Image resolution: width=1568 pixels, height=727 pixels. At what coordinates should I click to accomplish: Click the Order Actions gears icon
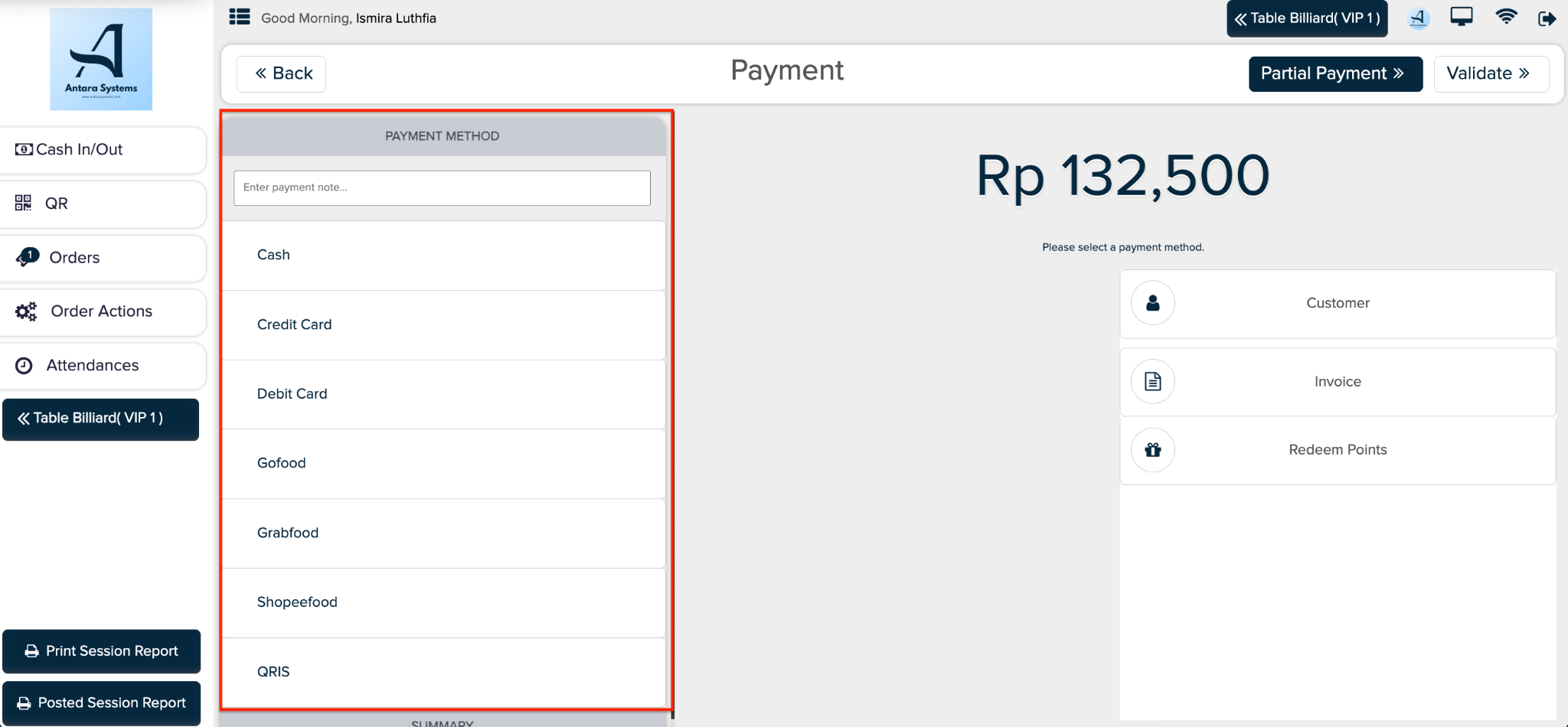coord(26,311)
